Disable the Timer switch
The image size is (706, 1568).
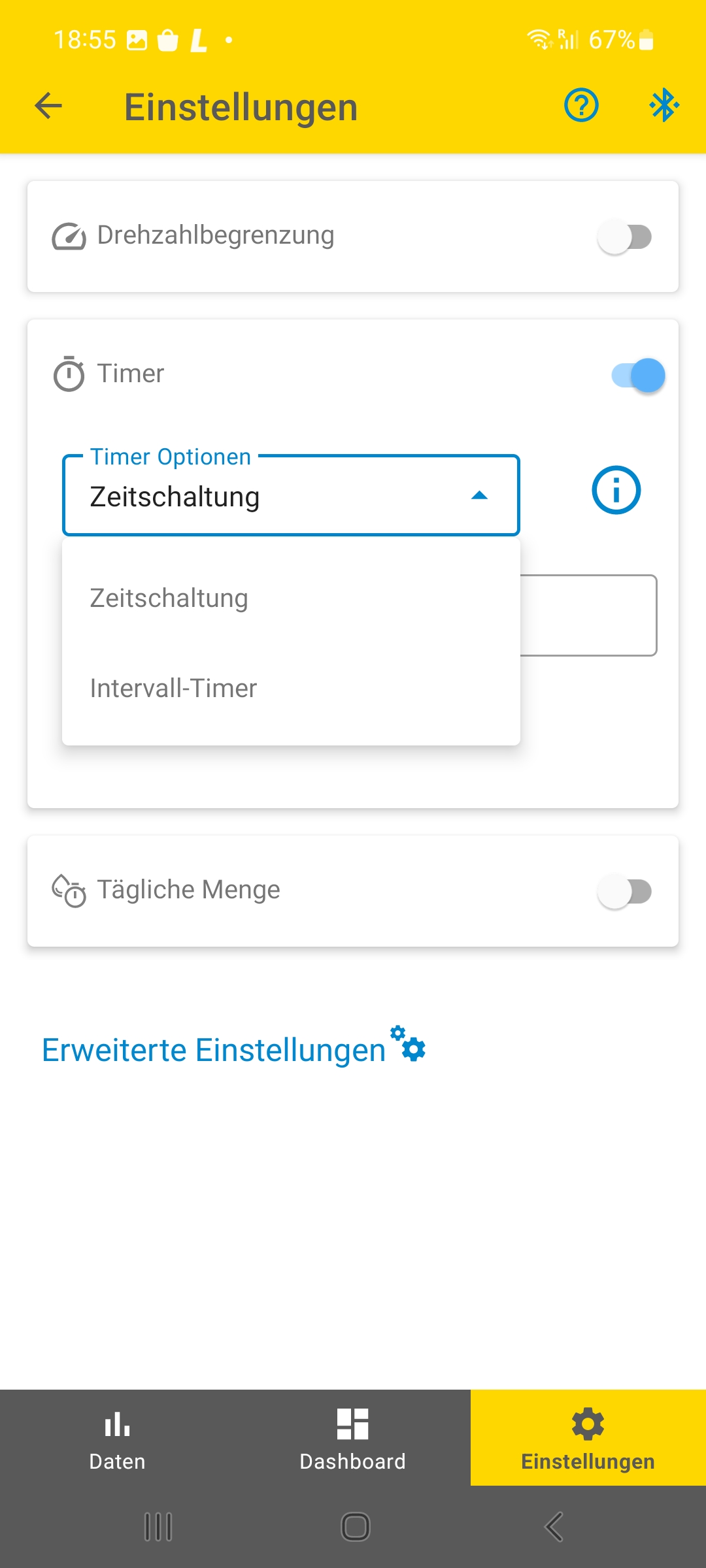638,375
